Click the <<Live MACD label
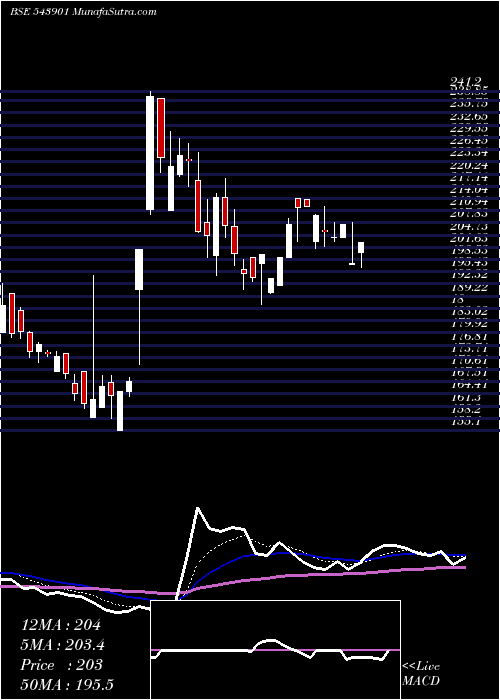500x700 pixels. [421, 673]
